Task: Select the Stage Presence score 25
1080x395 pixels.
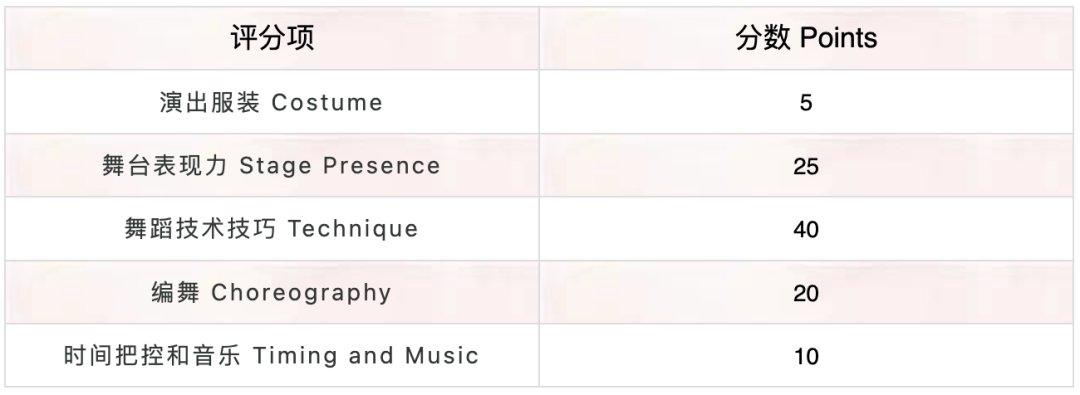Action: pos(806,166)
